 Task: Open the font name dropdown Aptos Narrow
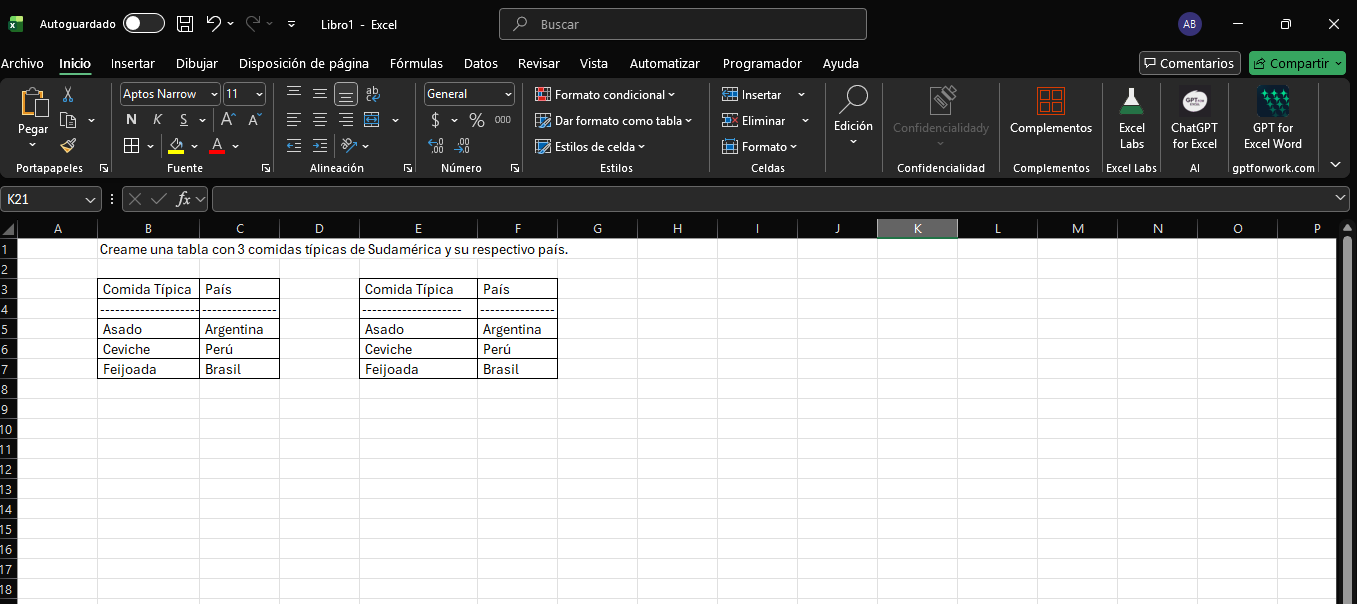[214, 94]
